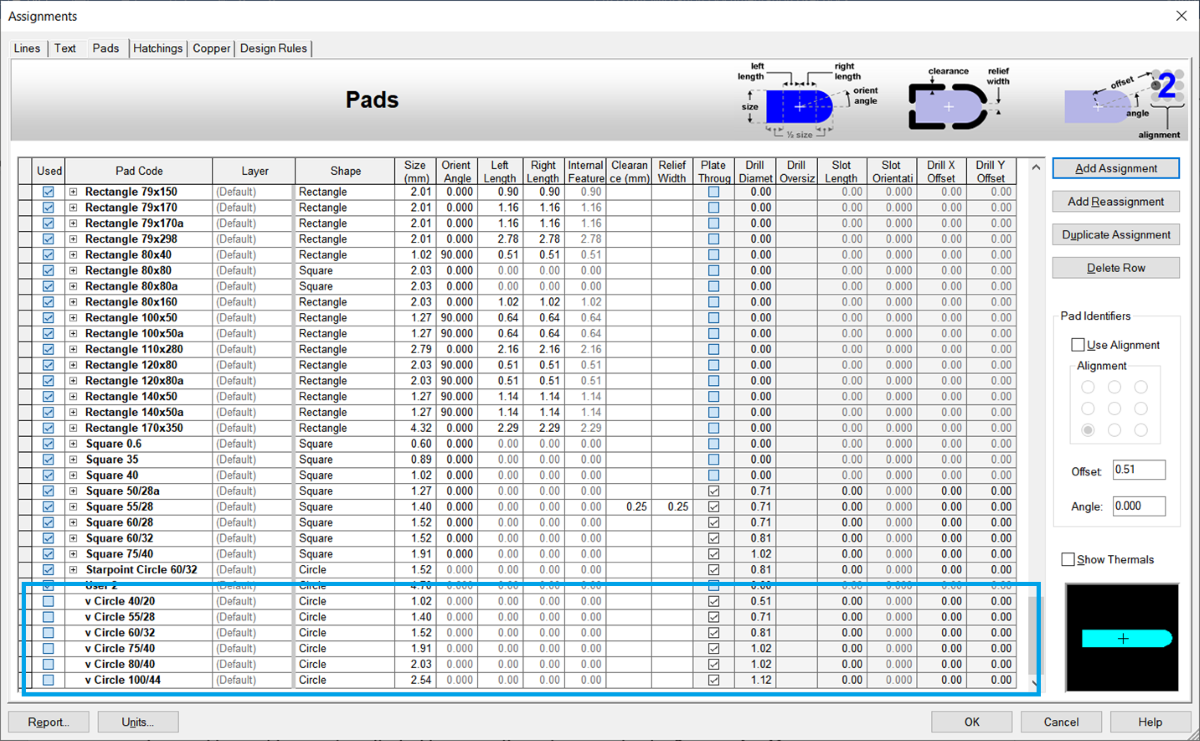Click the scroll down arrow of the pad table
The height and width of the screenshot is (741, 1200).
click(x=1035, y=683)
